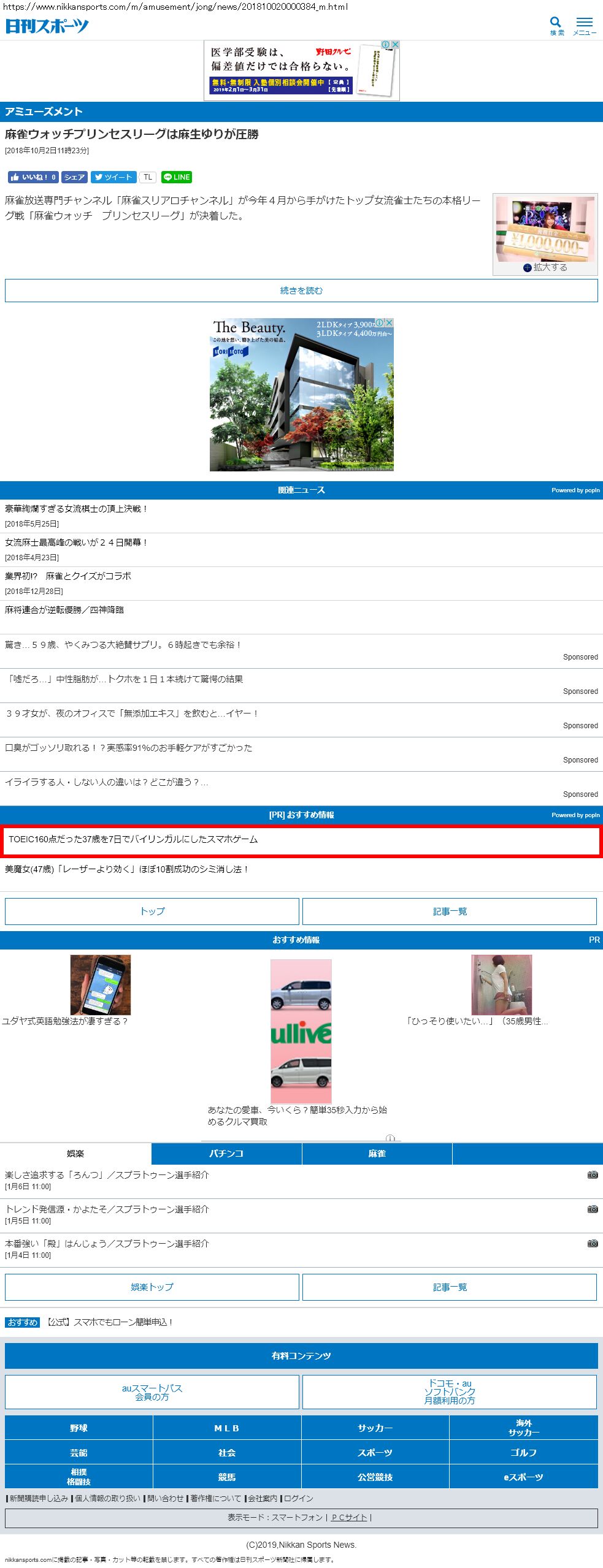Share the article via LINE button
This screenshot has width=603, height=1568.
pos(177,177)
